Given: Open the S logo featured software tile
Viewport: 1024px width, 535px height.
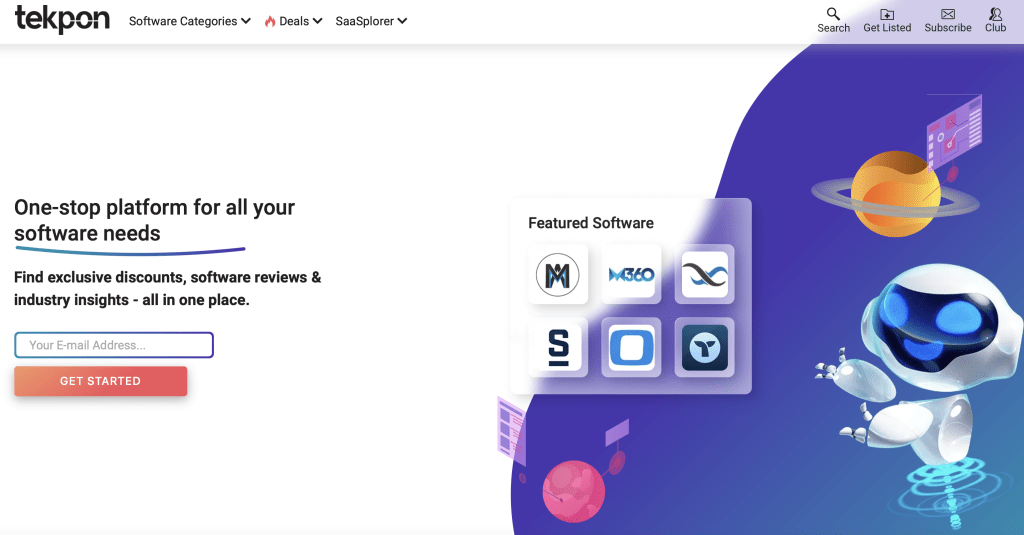Looking at the screenshot, I should click(558, 348).
